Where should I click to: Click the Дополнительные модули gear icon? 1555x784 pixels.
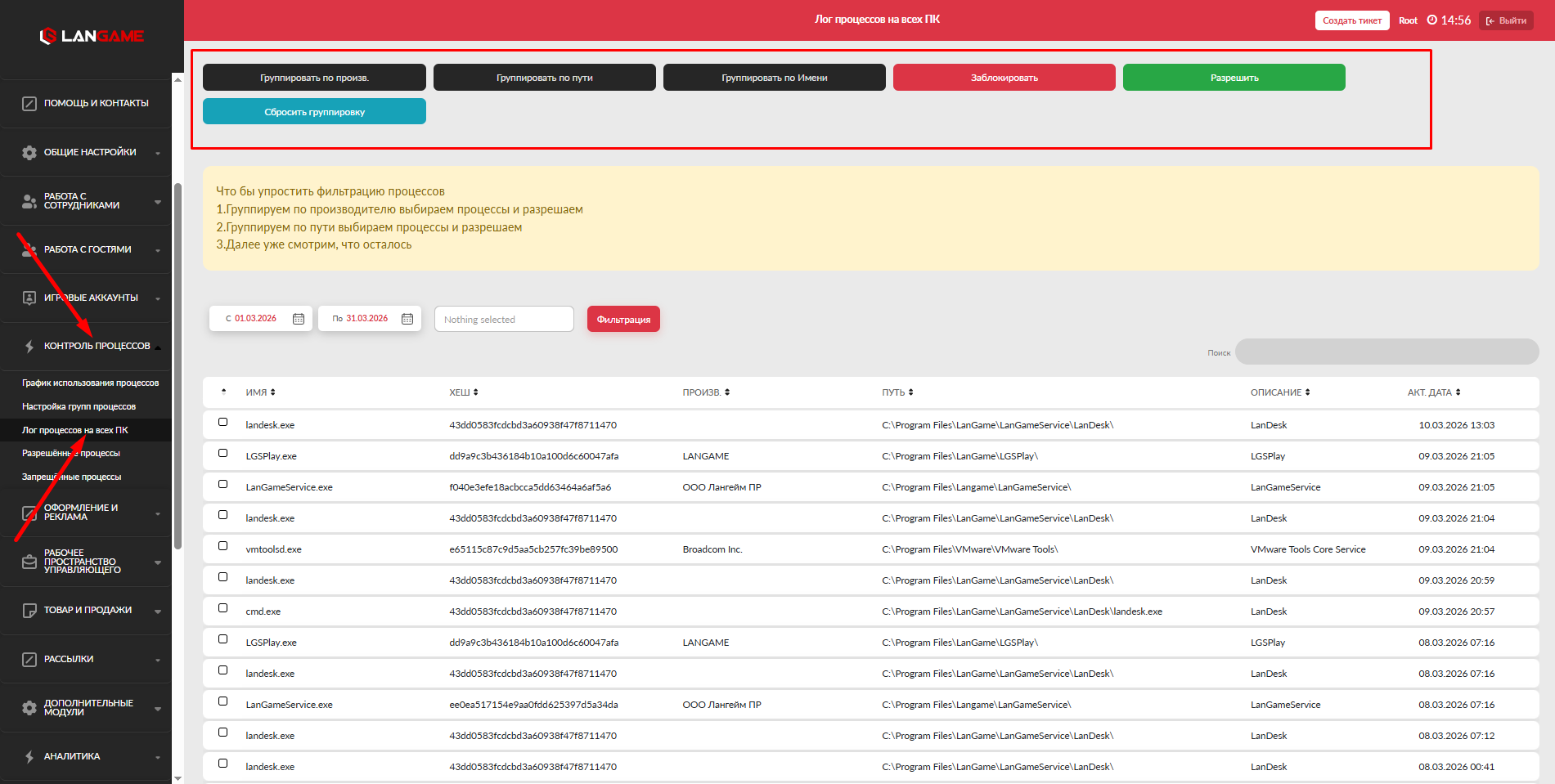pyautogui.click(x=29, y=708)
